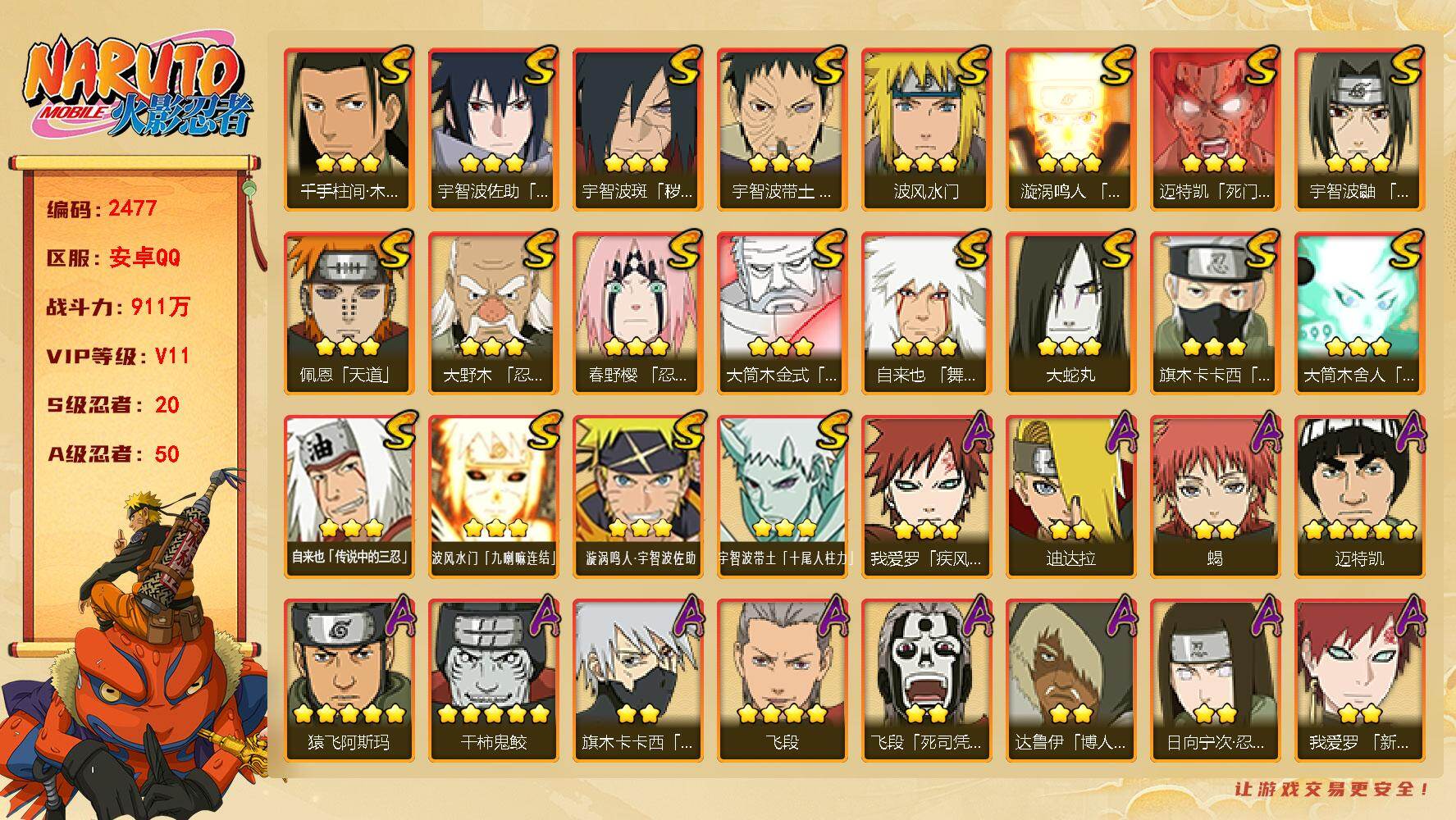Open the 飞段 A-rank ninja card
The image size is (1456, 820).
coord(782,680)
